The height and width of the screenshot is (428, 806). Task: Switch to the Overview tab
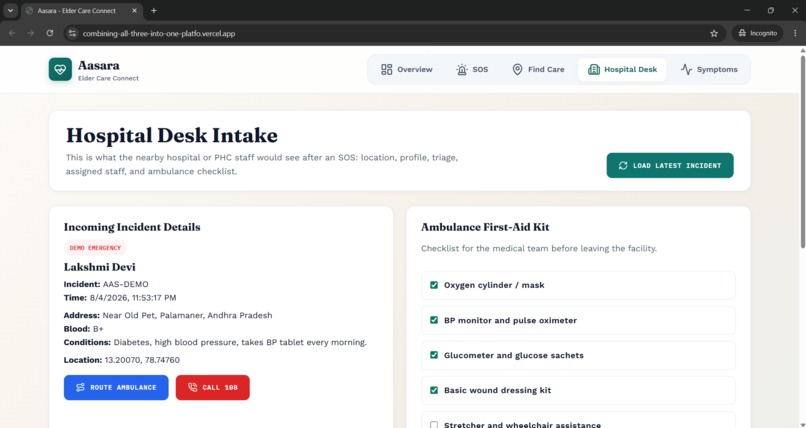point(407,69)
